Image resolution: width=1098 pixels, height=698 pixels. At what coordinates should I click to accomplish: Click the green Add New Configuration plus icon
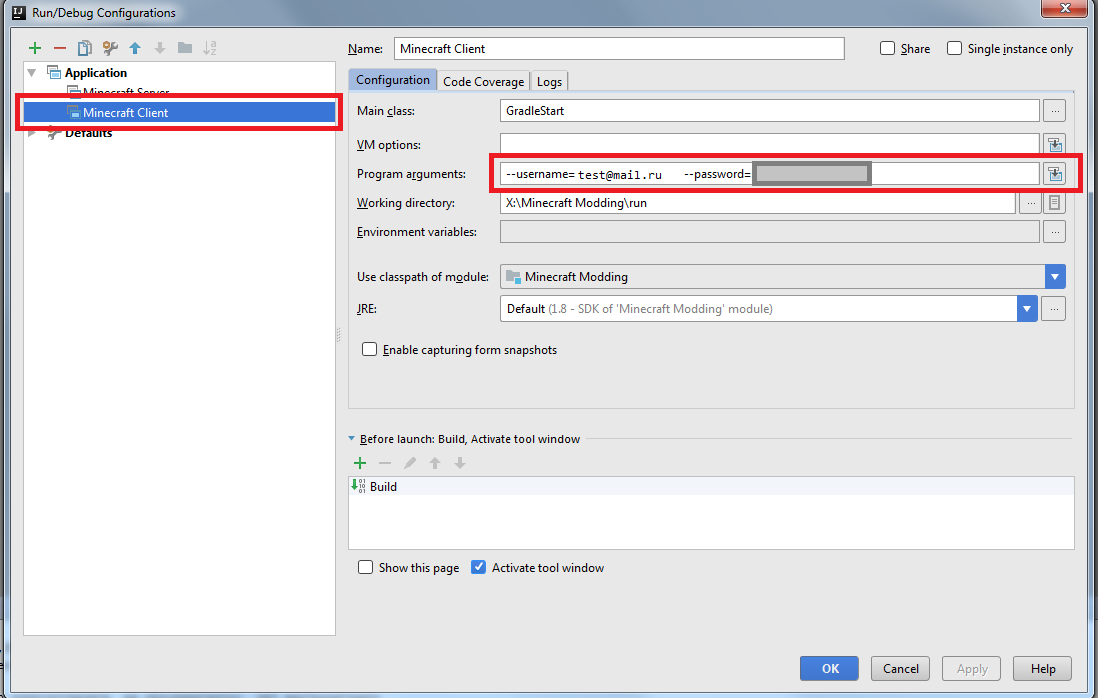pyautogui.click(x=35, y=48)
